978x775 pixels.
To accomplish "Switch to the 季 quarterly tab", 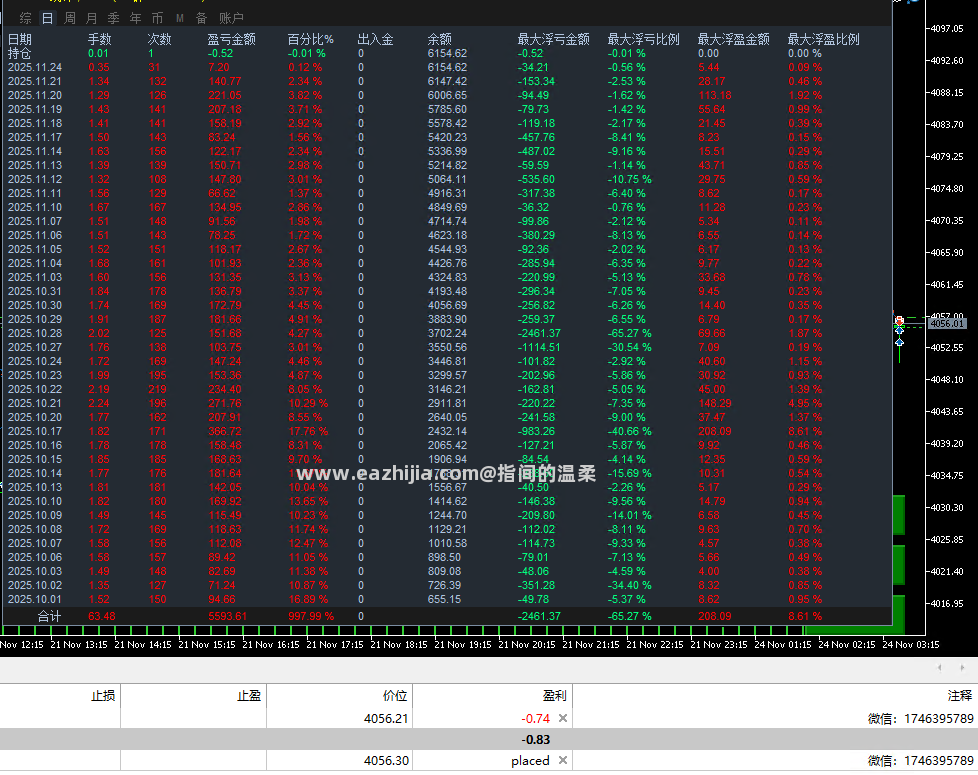I will pyautogui.click(x=114, y=18).
